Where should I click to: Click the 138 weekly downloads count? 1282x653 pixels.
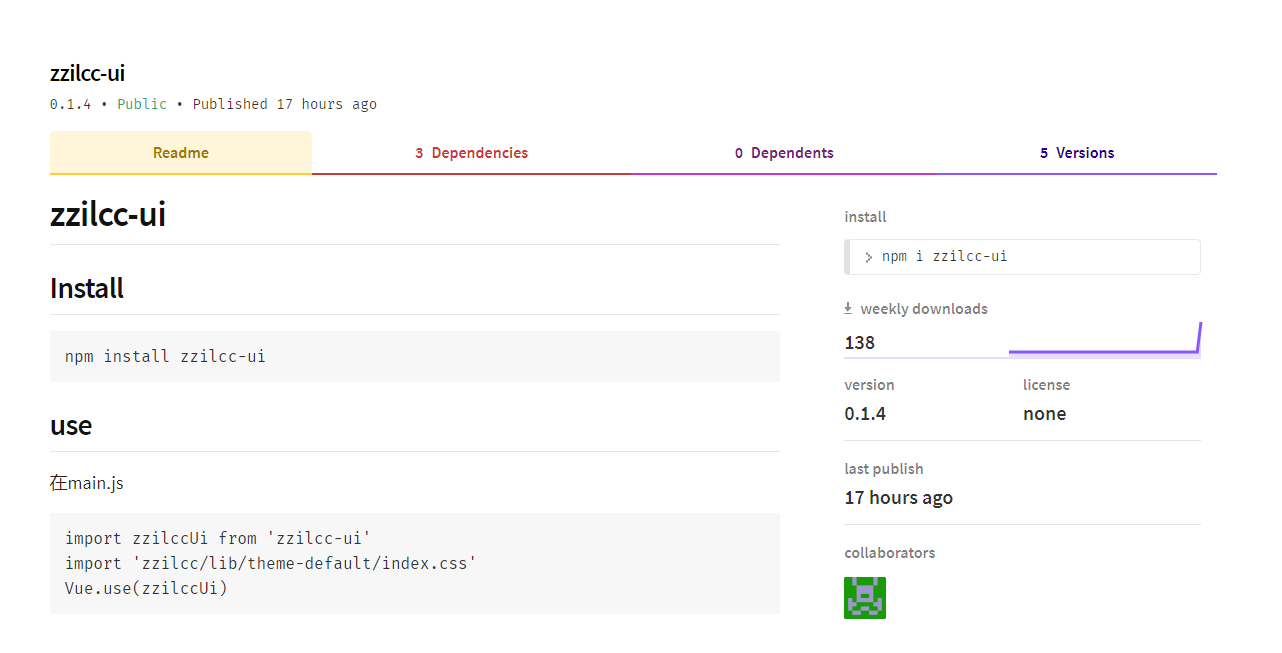pyautogui.click(x=860, y=343)
